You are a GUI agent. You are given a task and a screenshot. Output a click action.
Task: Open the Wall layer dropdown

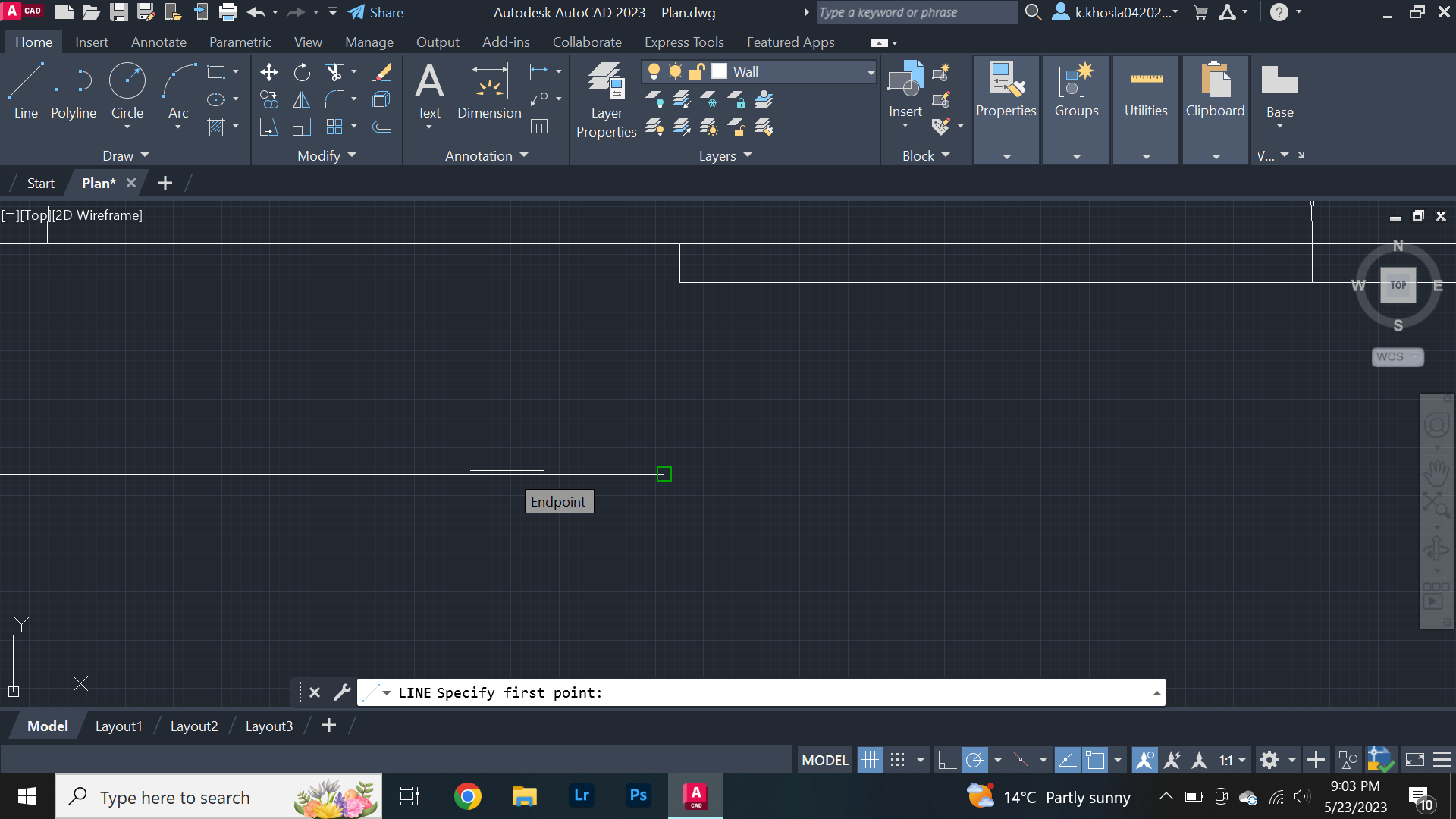[869, 71]
